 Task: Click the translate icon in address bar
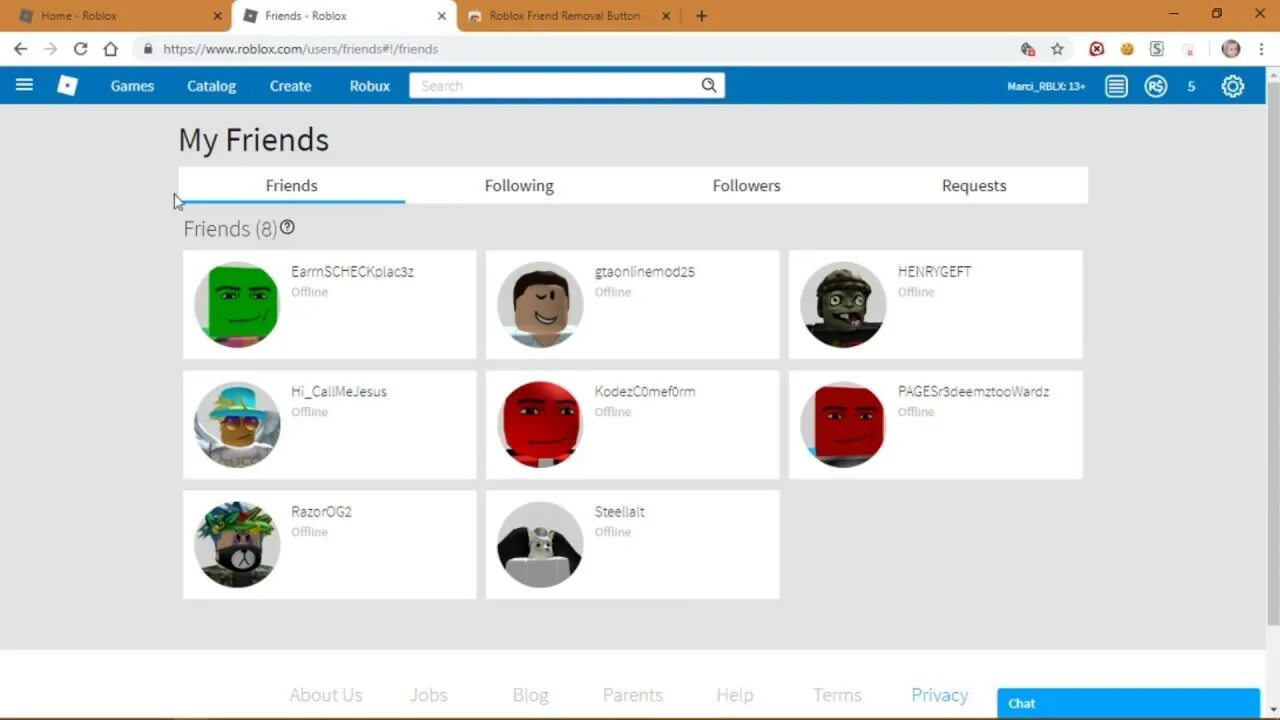(1027, 48)
